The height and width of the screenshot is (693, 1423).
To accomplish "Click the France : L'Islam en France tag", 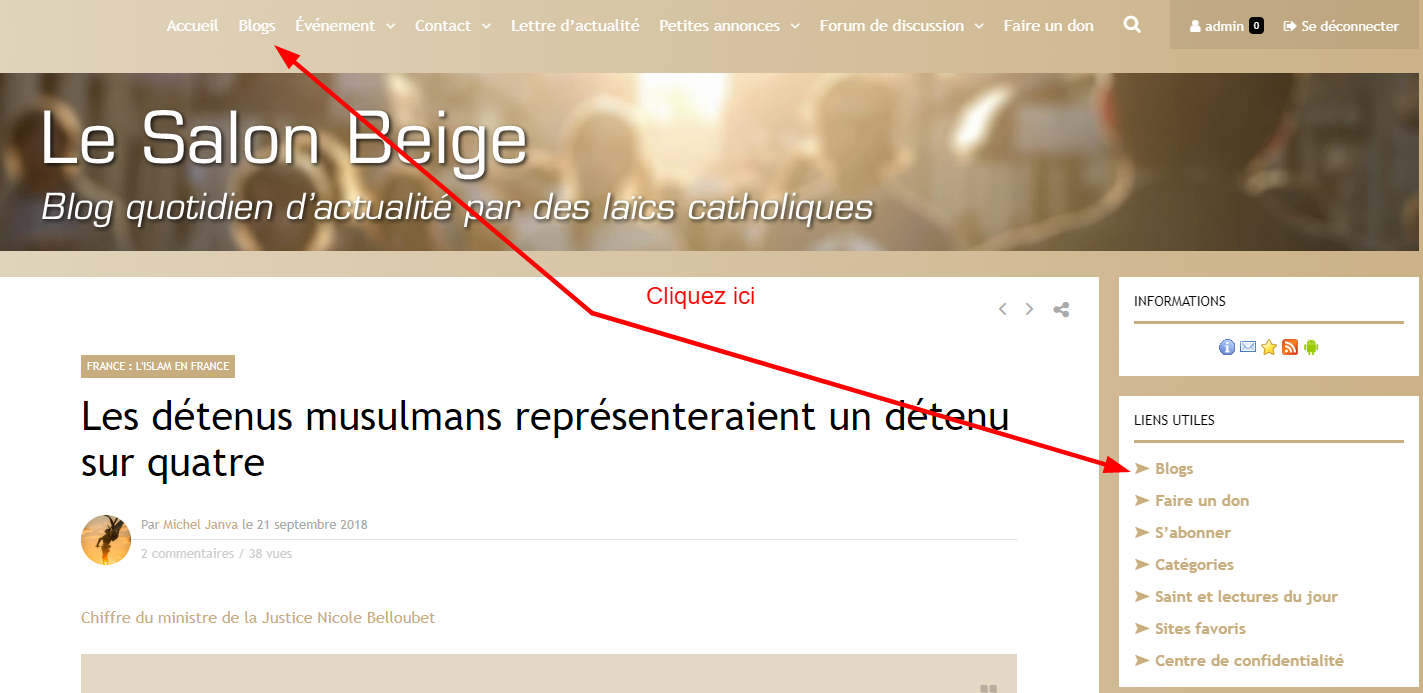I will 158,367.
